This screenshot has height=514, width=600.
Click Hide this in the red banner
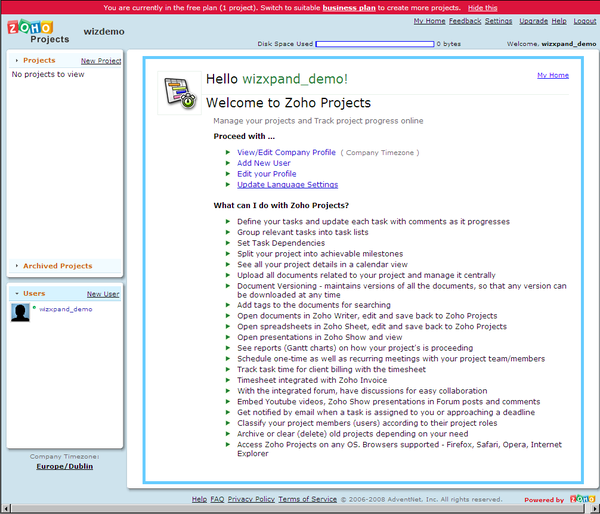point(483,8)
